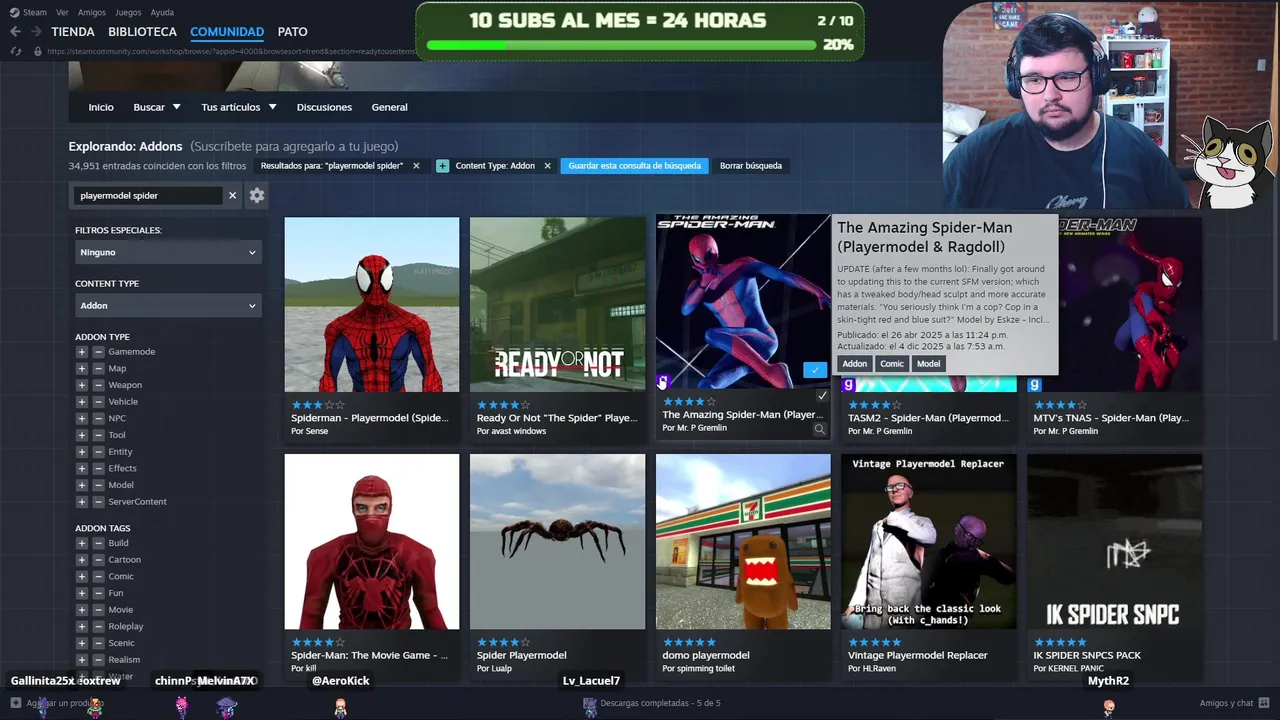Viewport: 1280px width, 720px height.
Task: Open search settings gear icon
Action: [257, 195]
